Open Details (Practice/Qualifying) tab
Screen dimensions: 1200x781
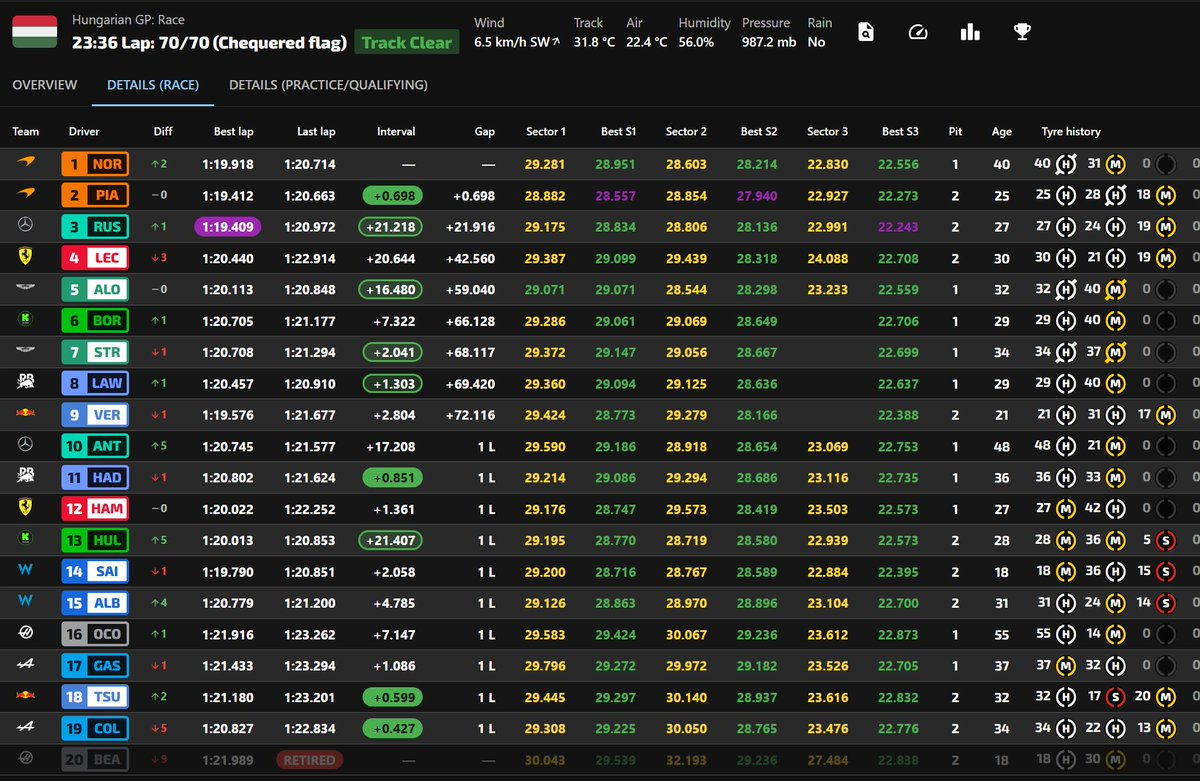tap(328, 85)
